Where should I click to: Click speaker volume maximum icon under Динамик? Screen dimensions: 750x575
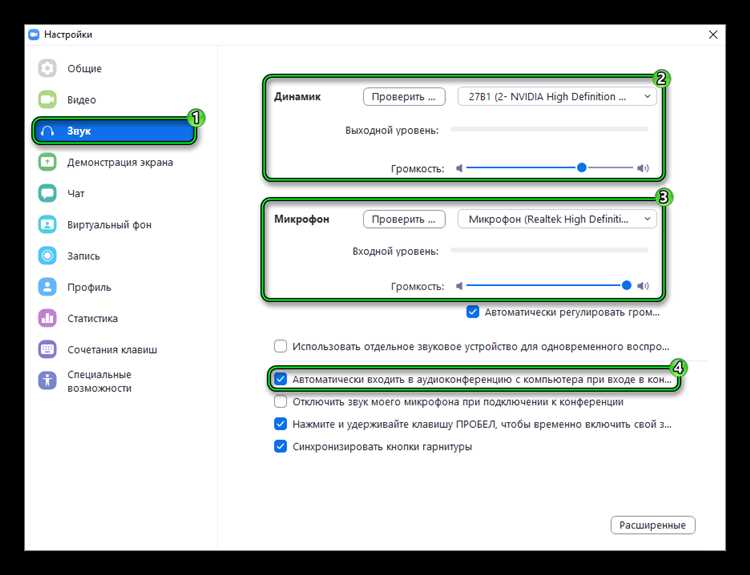point(643,168)
